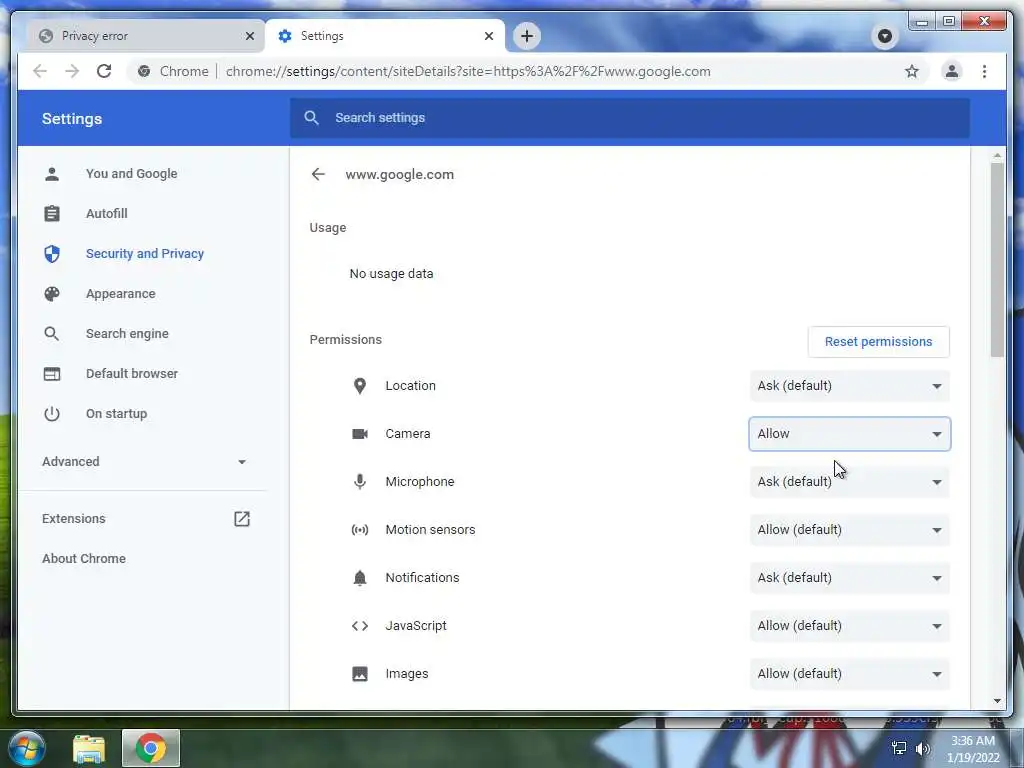The height and width of the screenshot is (768, 1024).
Task: Open the Images permission dropdown
Action: [x=850, y=674]
